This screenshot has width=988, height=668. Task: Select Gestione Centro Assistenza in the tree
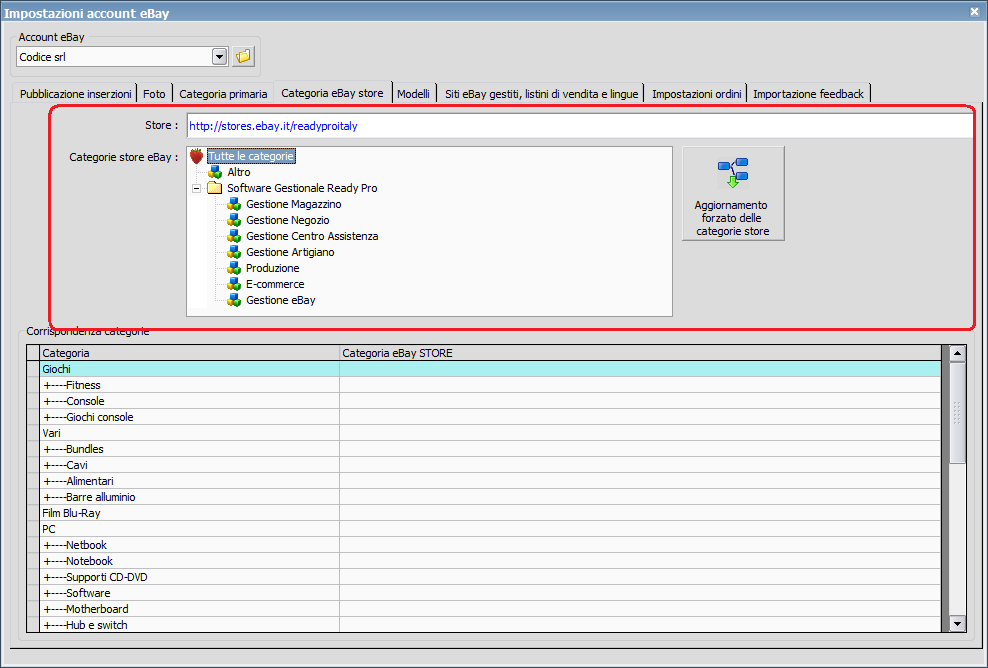click(313, 236)
